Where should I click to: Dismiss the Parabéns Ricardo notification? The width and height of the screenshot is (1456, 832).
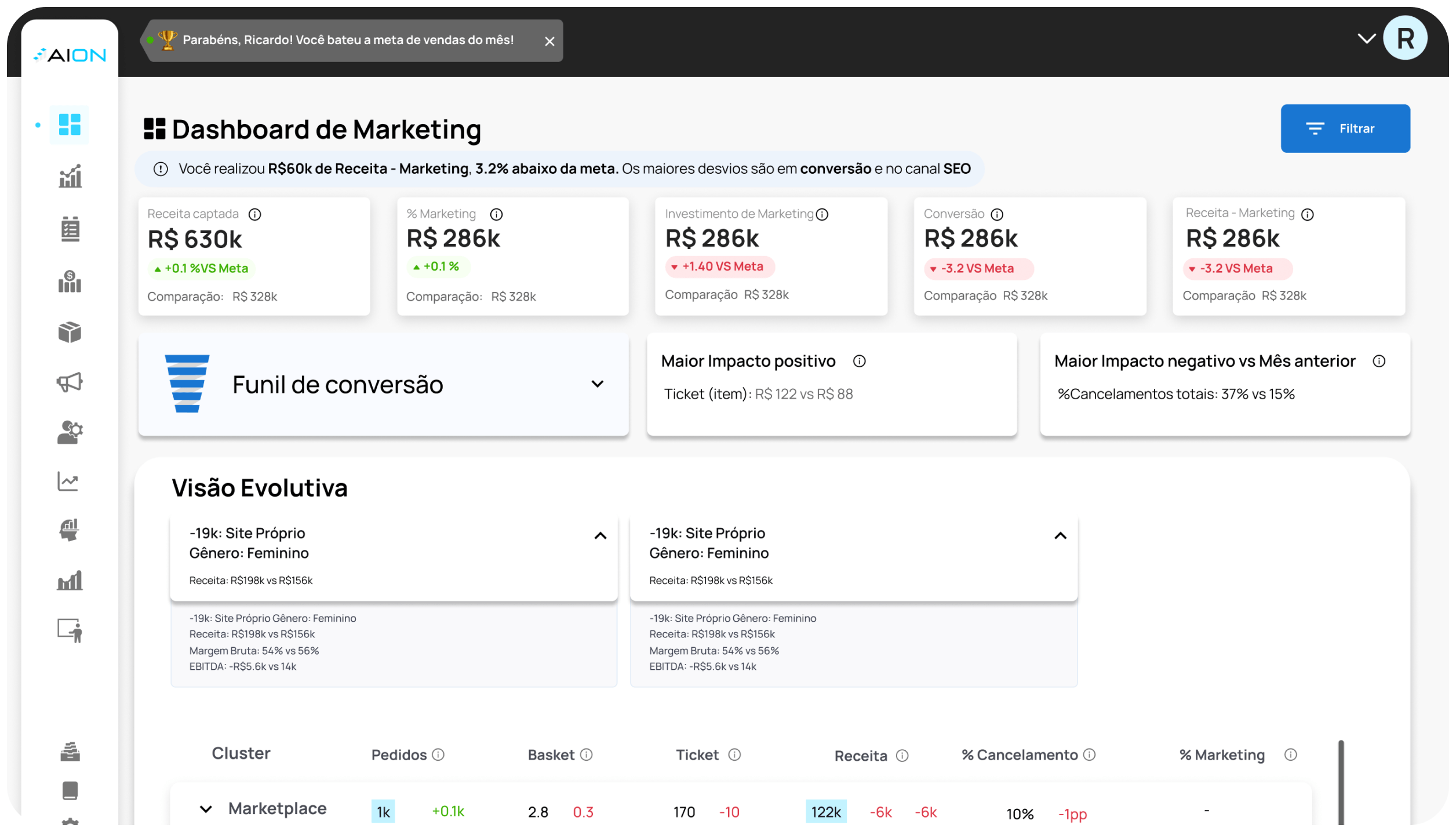[549, 41]
